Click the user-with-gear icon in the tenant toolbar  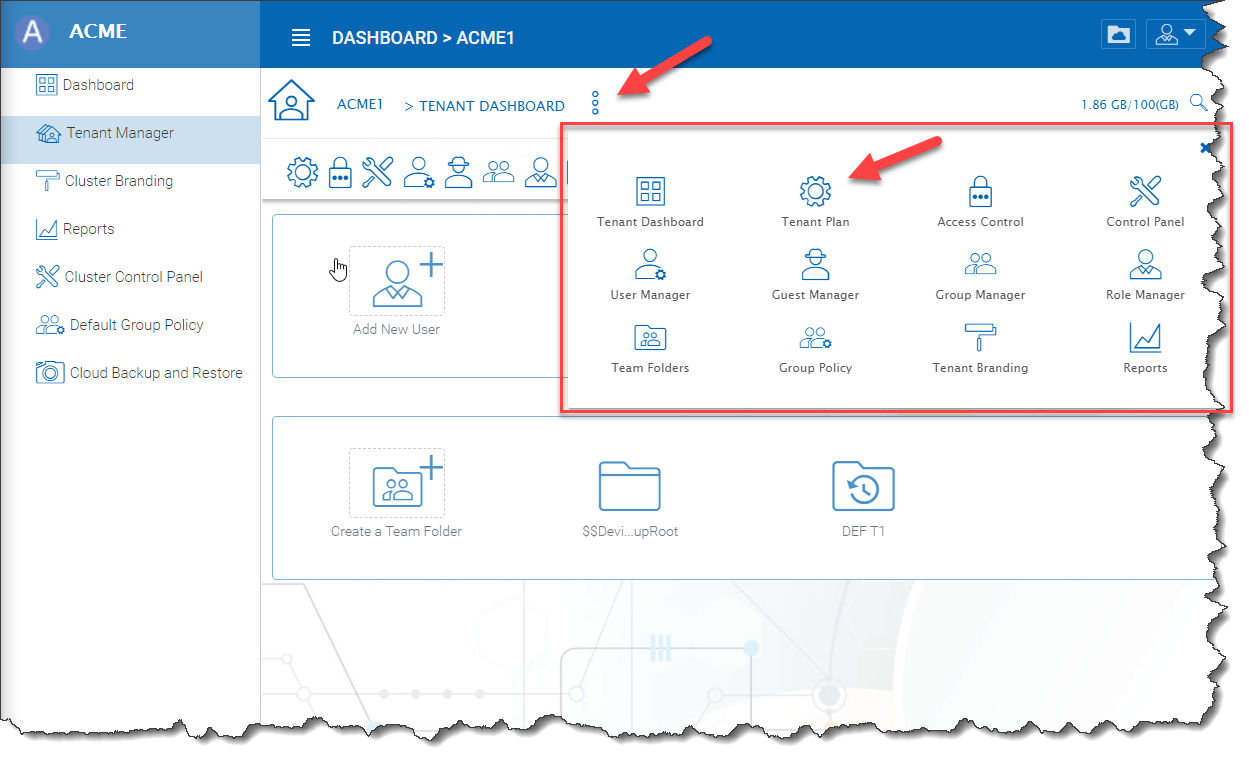418,172
